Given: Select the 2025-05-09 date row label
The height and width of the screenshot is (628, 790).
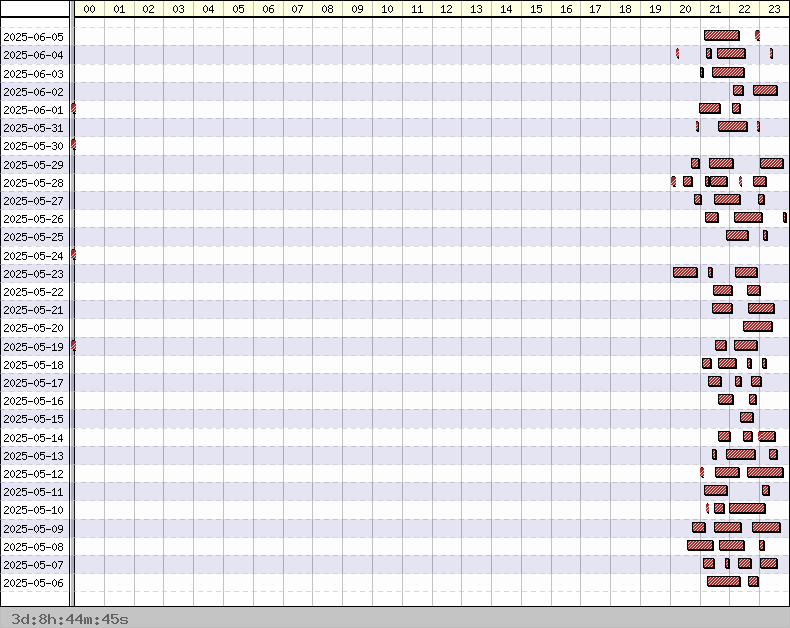Looking at the screenshot, I should tap(34, 529).
